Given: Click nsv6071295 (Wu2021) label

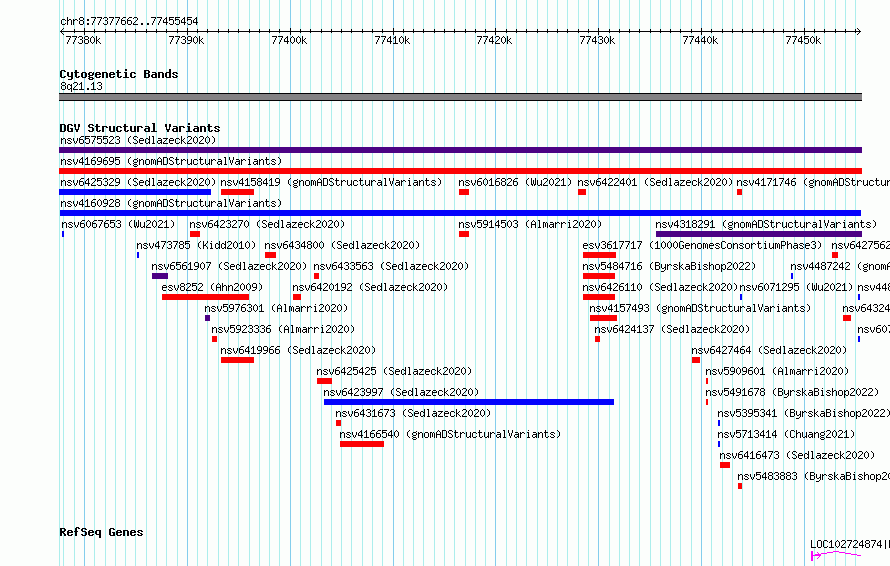Looking at the screenshot, I should [796, 287].
